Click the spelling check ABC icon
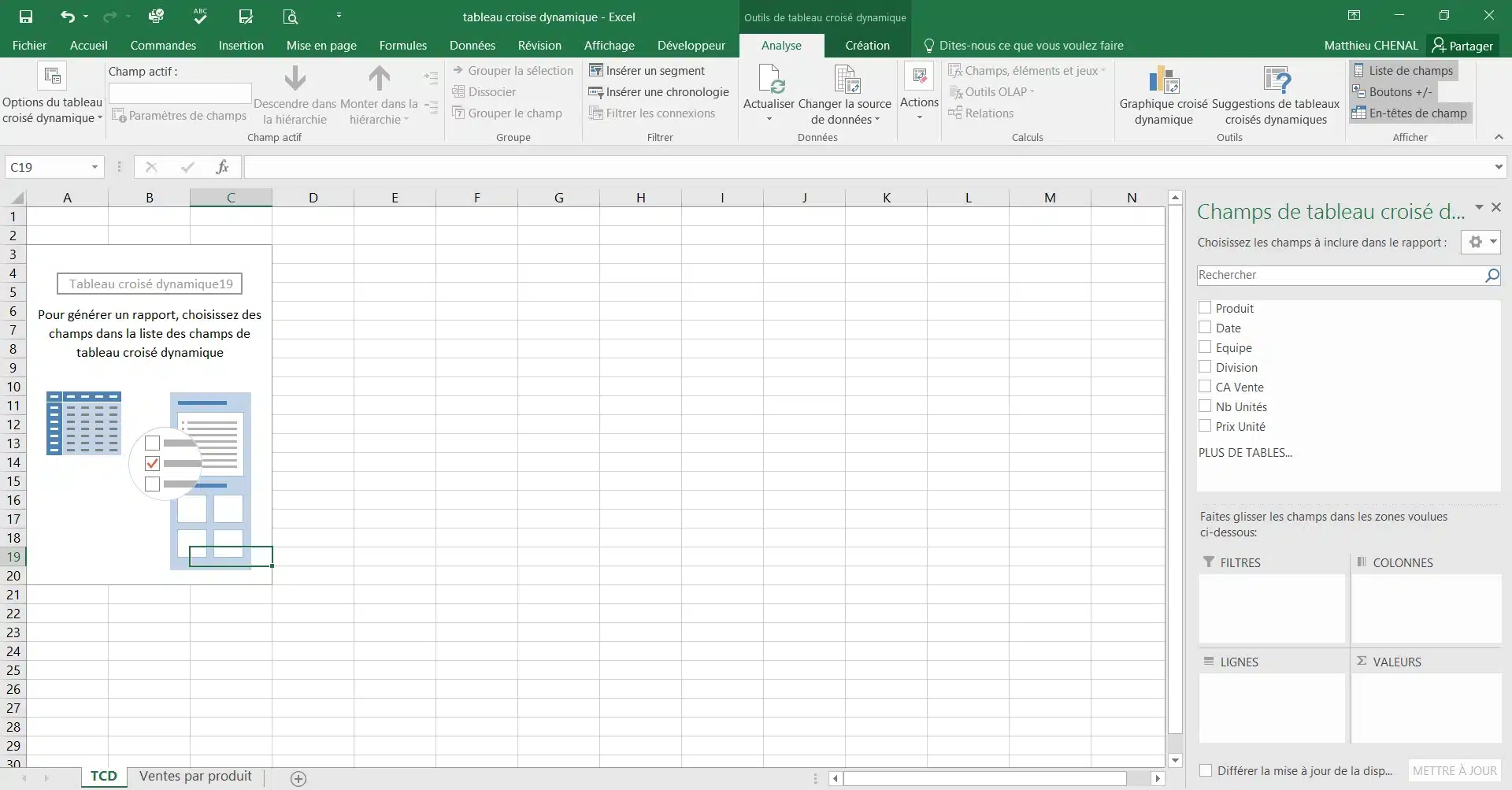 [200, 16]
